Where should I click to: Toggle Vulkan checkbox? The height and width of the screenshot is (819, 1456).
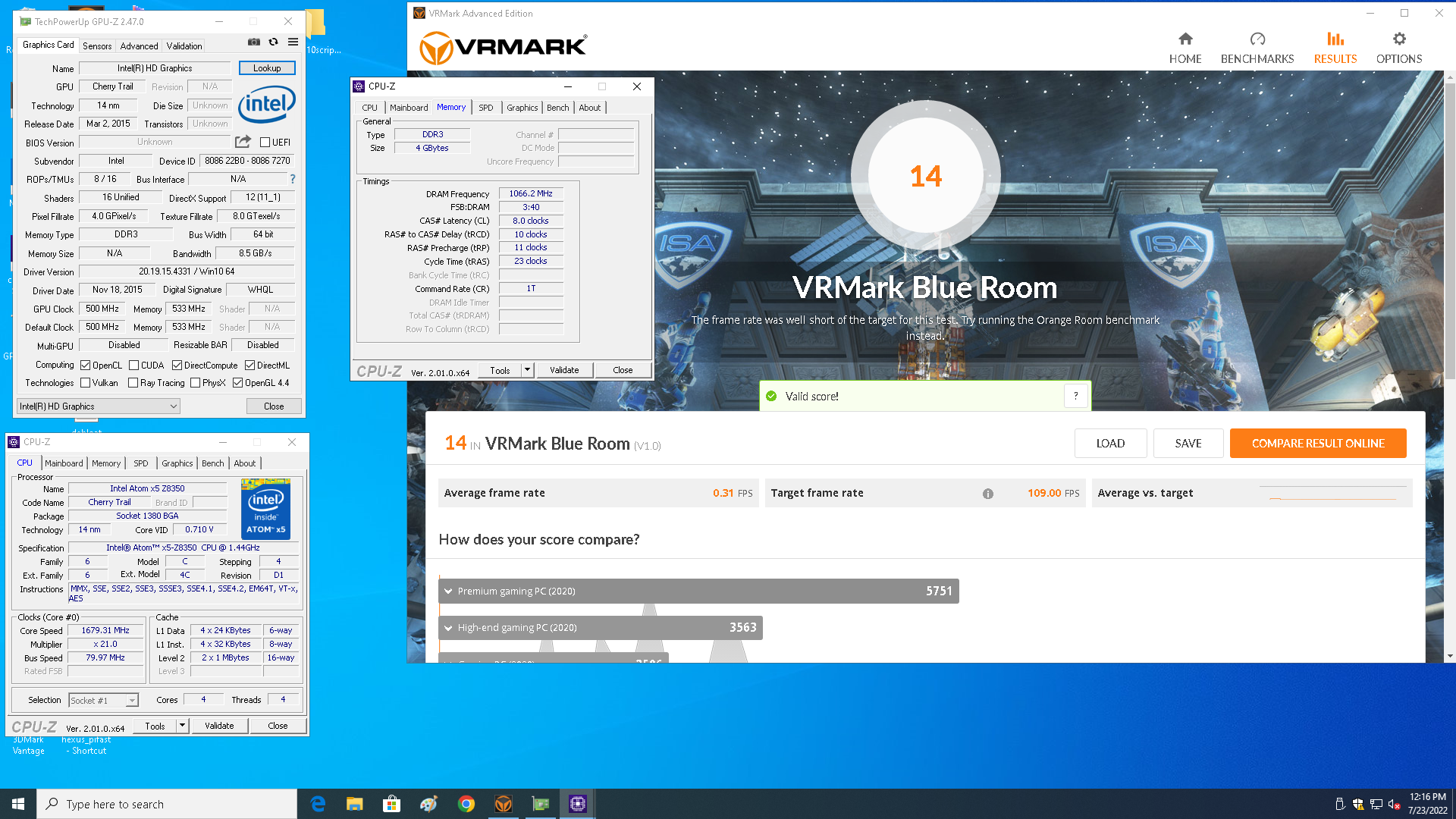[85, 383]
